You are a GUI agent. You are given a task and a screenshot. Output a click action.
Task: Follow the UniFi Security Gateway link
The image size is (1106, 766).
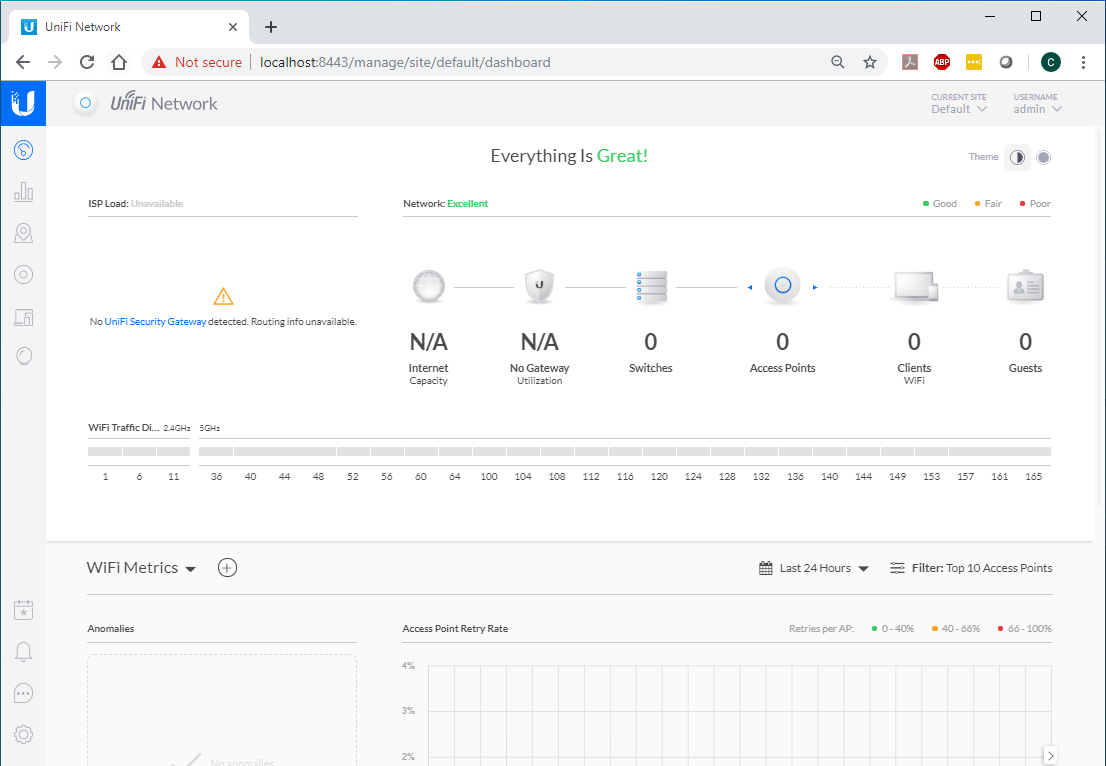(155, 322)
